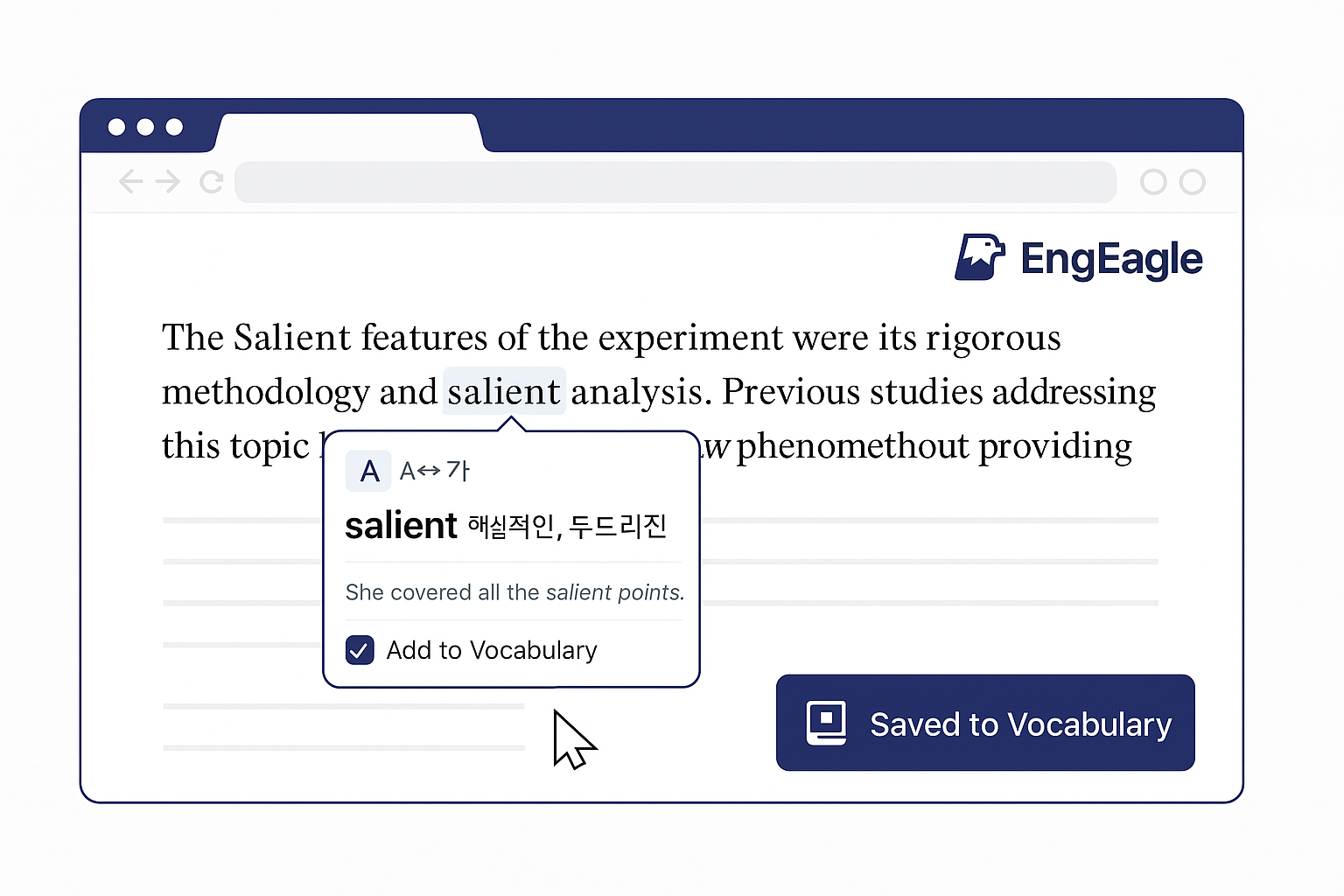Click the first white window control dot
This screenshot has width=1344, height=896.
coord(116,127)
